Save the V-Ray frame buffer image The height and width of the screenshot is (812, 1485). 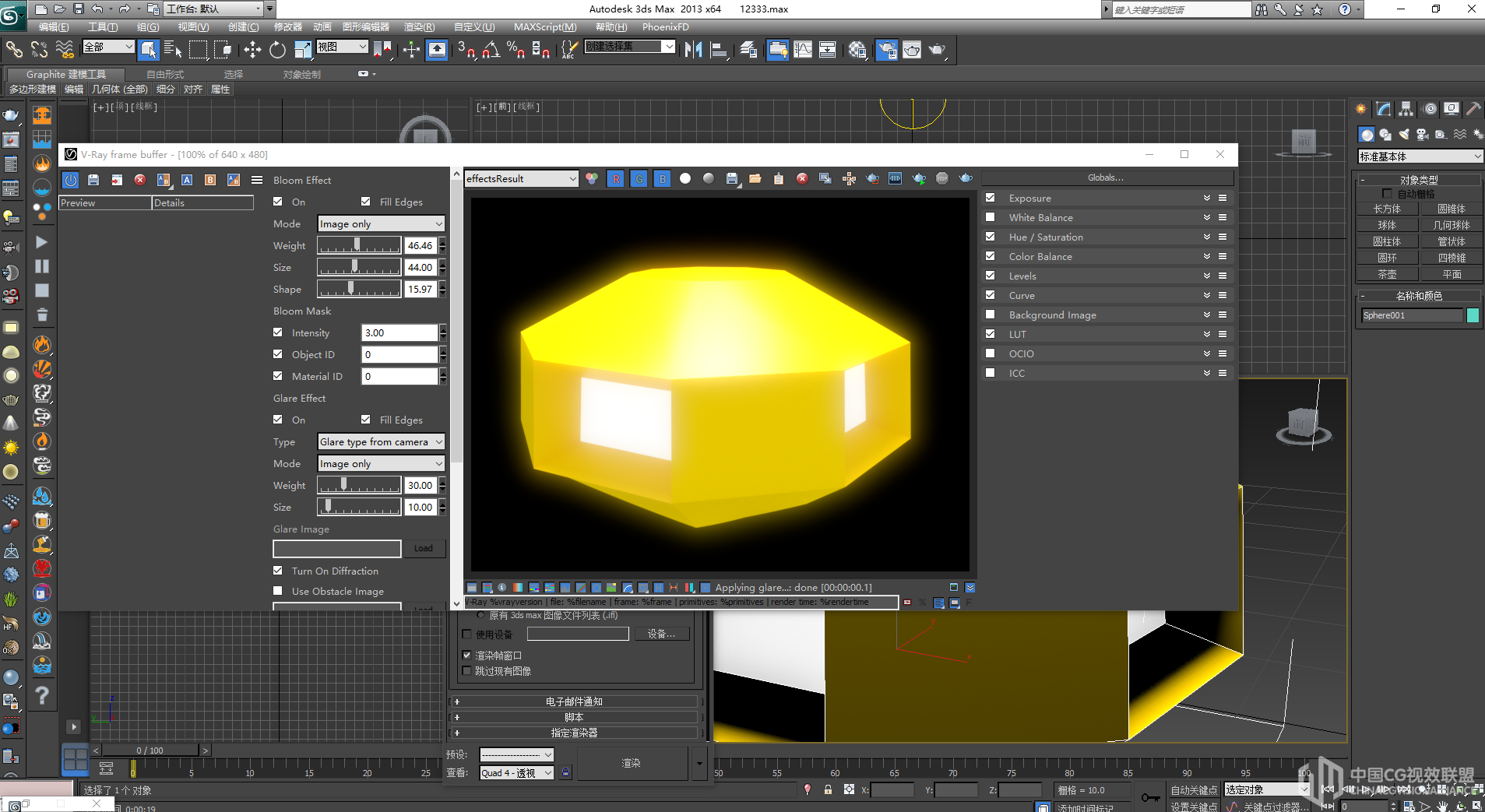pos(732,178)
